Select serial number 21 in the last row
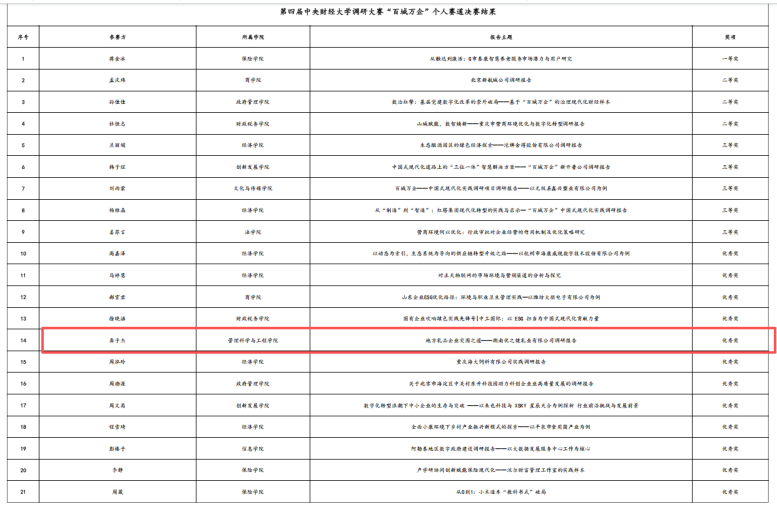This screenshot has width=777, height=514. coord(23,493)
